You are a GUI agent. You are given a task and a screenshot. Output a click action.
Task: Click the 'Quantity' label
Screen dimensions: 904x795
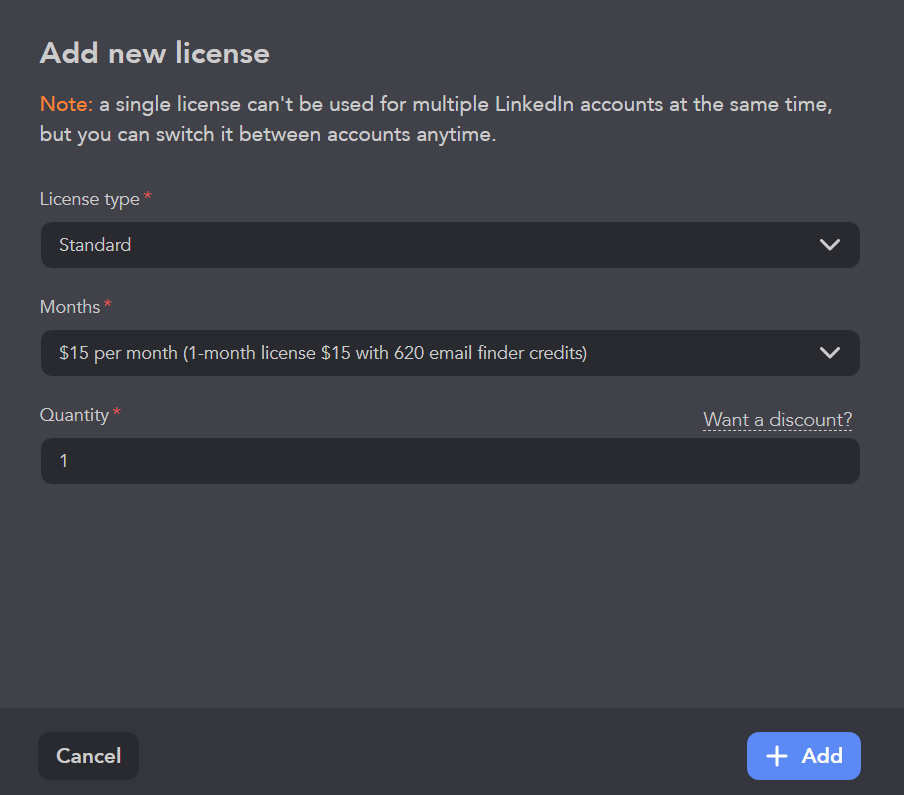[74, 414]
